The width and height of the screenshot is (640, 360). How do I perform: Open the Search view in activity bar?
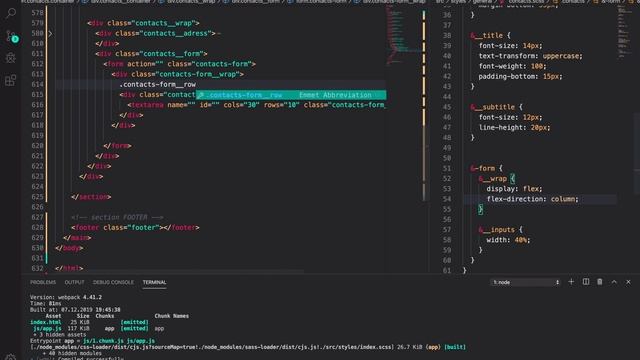(x=11, y=13)
